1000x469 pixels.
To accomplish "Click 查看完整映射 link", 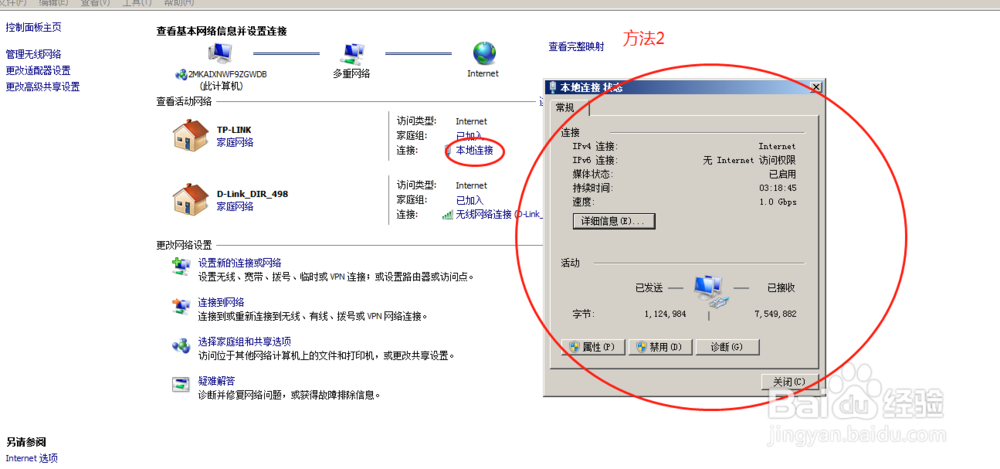I will 576,47.
